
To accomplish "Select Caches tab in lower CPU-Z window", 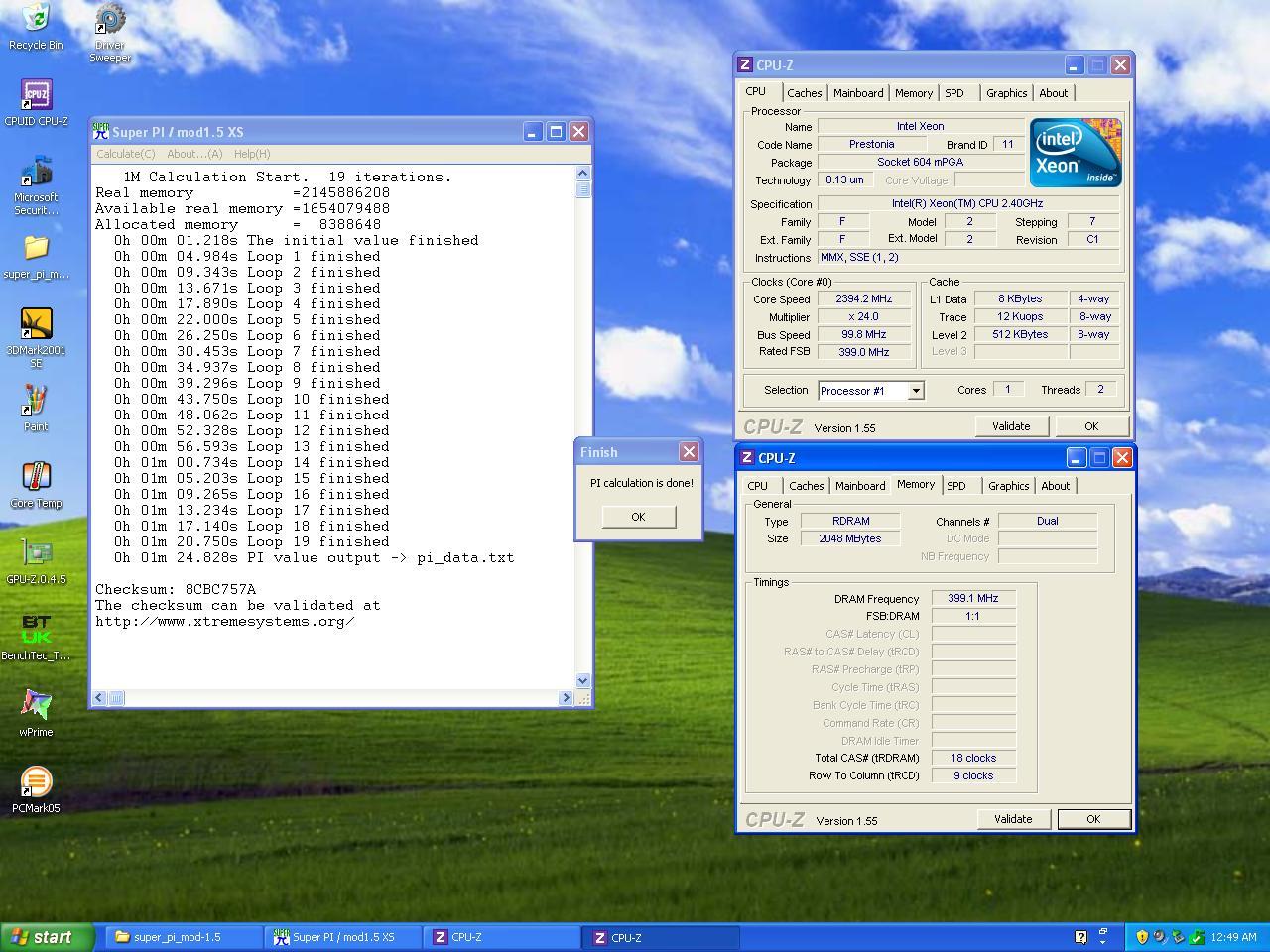I will (807, 486).
